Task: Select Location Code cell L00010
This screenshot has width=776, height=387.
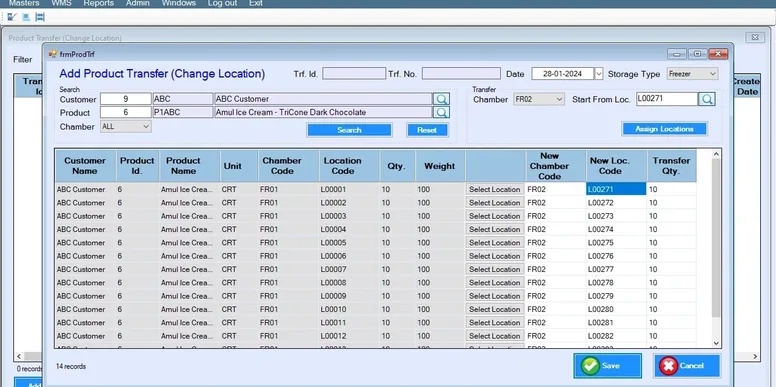Action: pyautogui.click(x=349, y=309)
